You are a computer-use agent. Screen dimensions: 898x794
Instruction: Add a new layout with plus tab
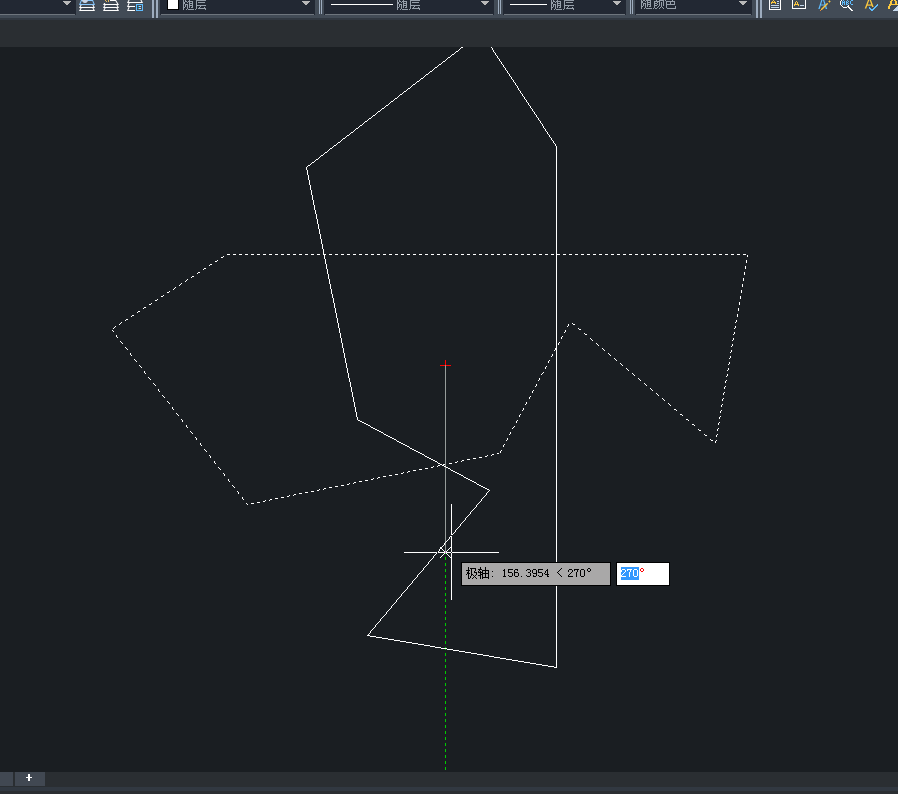click(29, 778)
